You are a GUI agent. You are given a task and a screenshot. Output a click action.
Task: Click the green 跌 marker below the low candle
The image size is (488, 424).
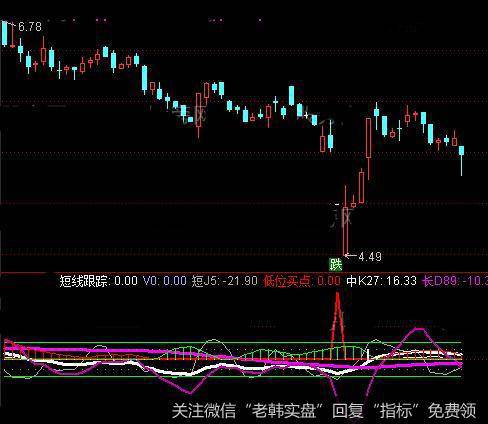[x=336, y=265]
